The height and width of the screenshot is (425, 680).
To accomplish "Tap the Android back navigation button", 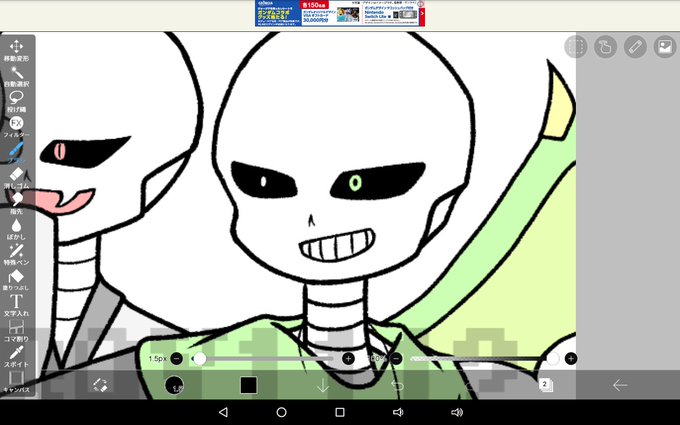I will pyautogui.click(x=223, y=412).
